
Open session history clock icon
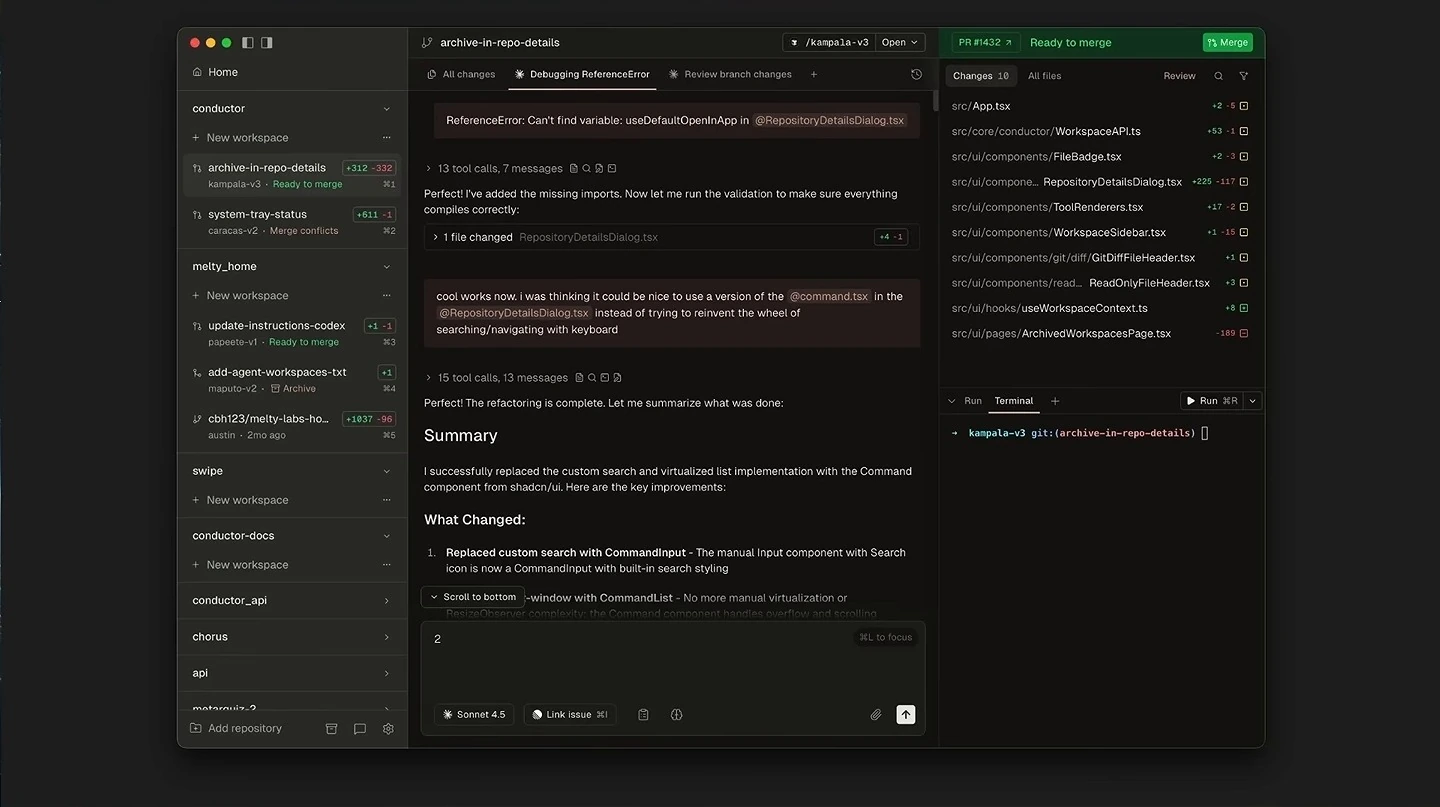pyautogui.click(x=916, y=74)
